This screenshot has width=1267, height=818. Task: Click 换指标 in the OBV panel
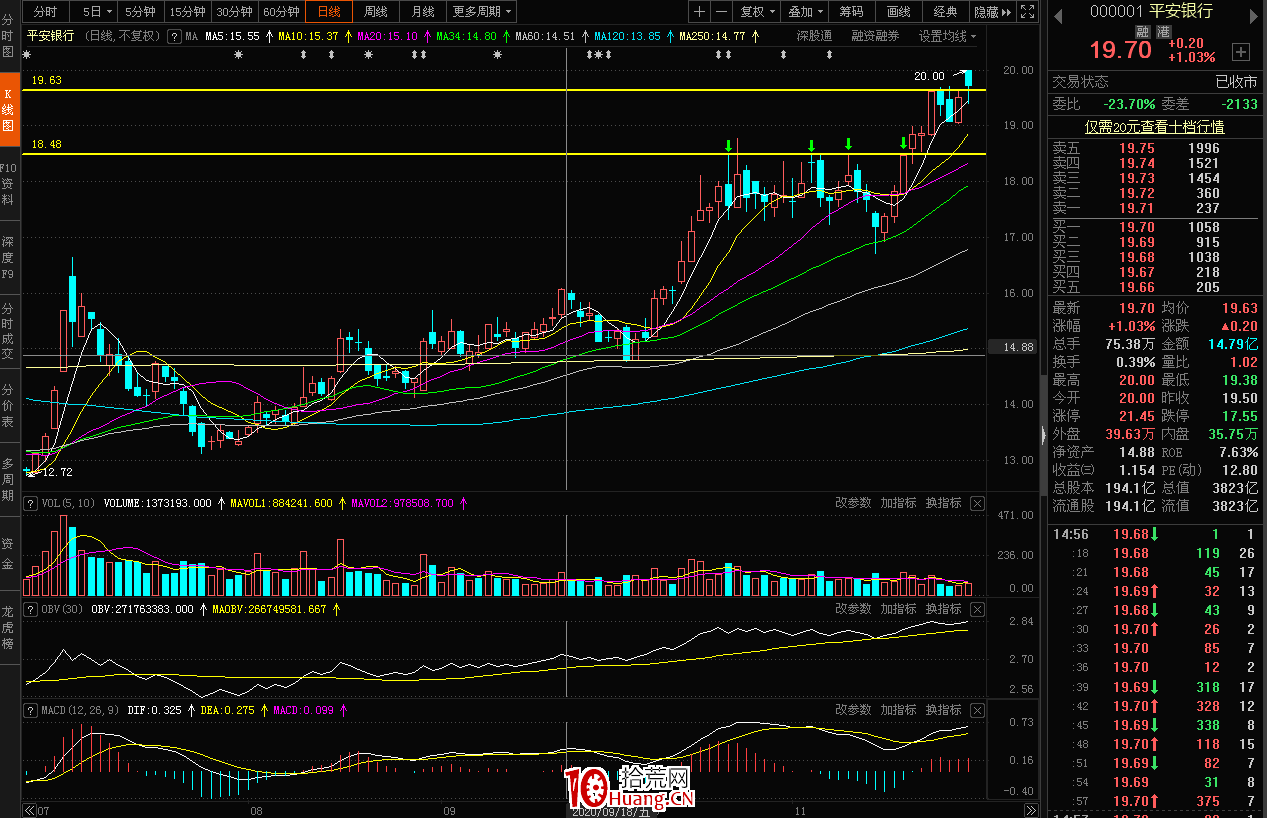(x=943, y=609)
